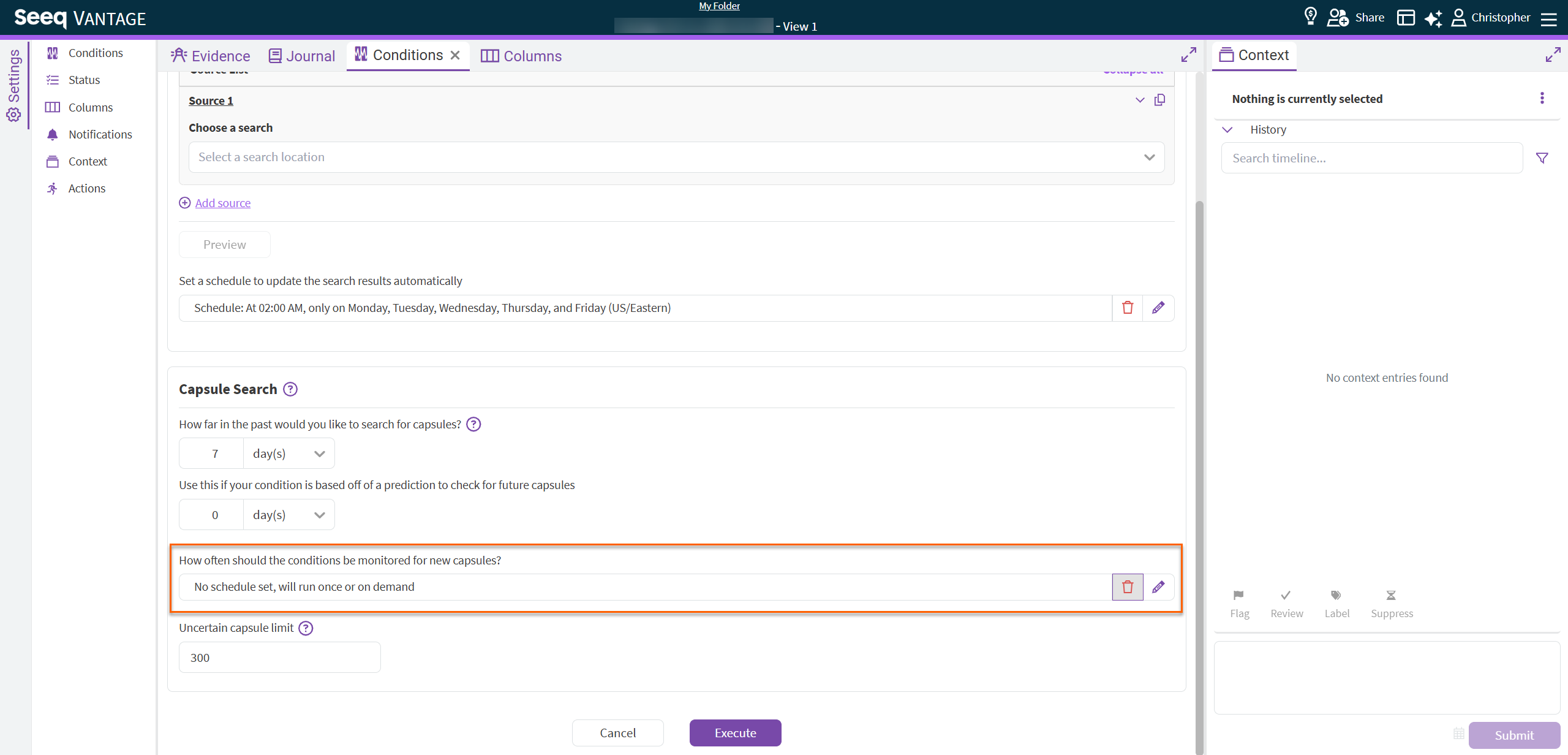Switch to the Evidence tab
Image resolution: width=1568 pixels, height=755 pixels.
point(210,56)
